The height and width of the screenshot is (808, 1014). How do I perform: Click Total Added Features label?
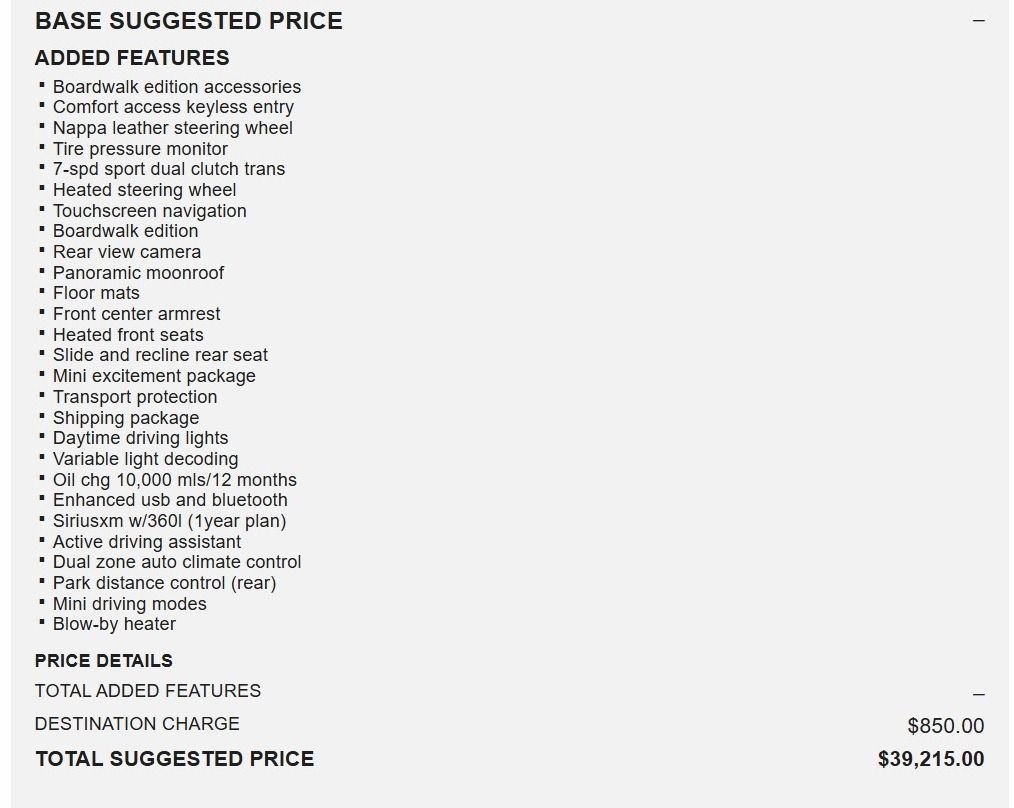(x=147, y=691)
